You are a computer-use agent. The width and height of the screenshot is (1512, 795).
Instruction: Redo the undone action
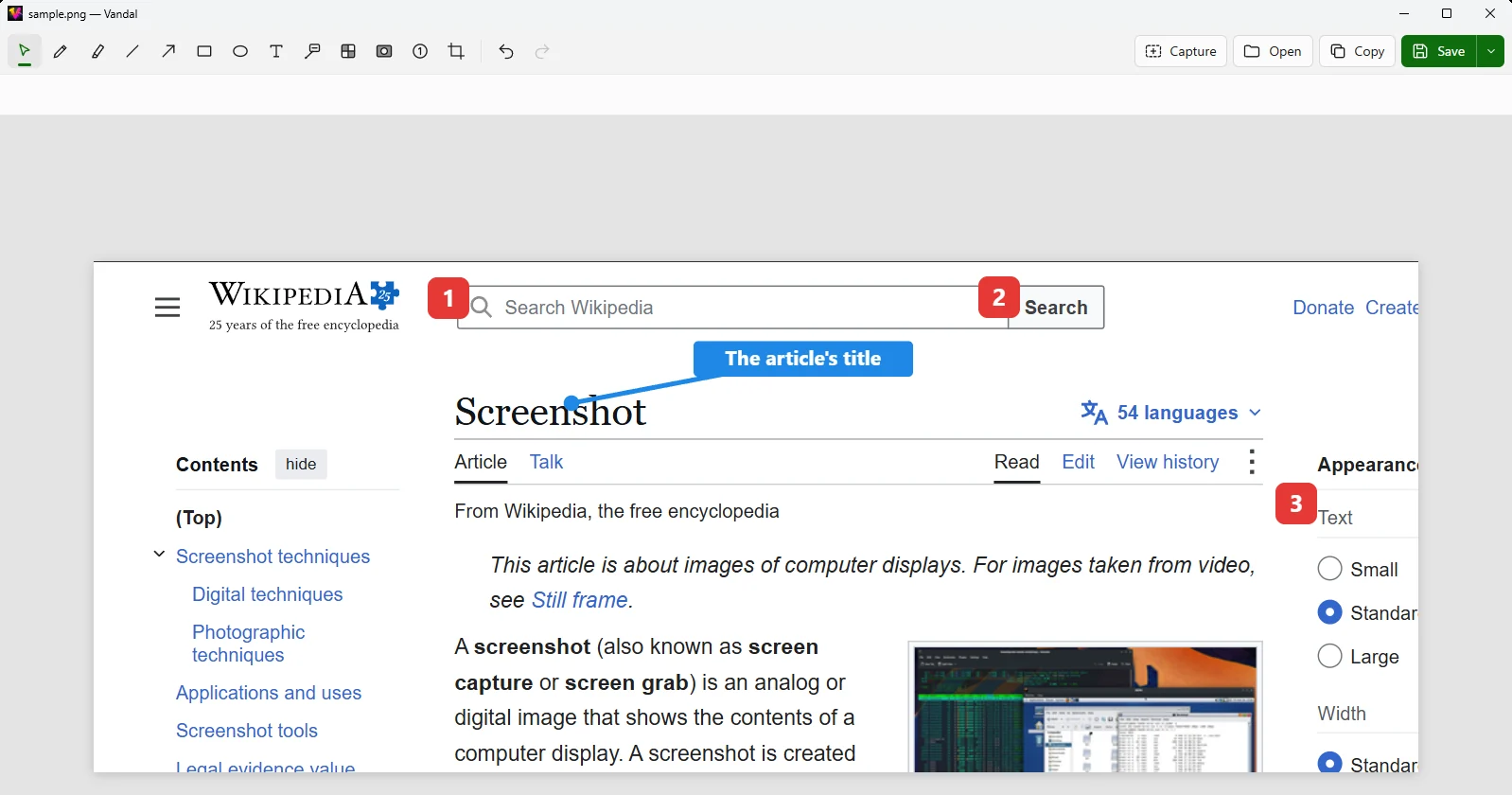tap(542, 51)
